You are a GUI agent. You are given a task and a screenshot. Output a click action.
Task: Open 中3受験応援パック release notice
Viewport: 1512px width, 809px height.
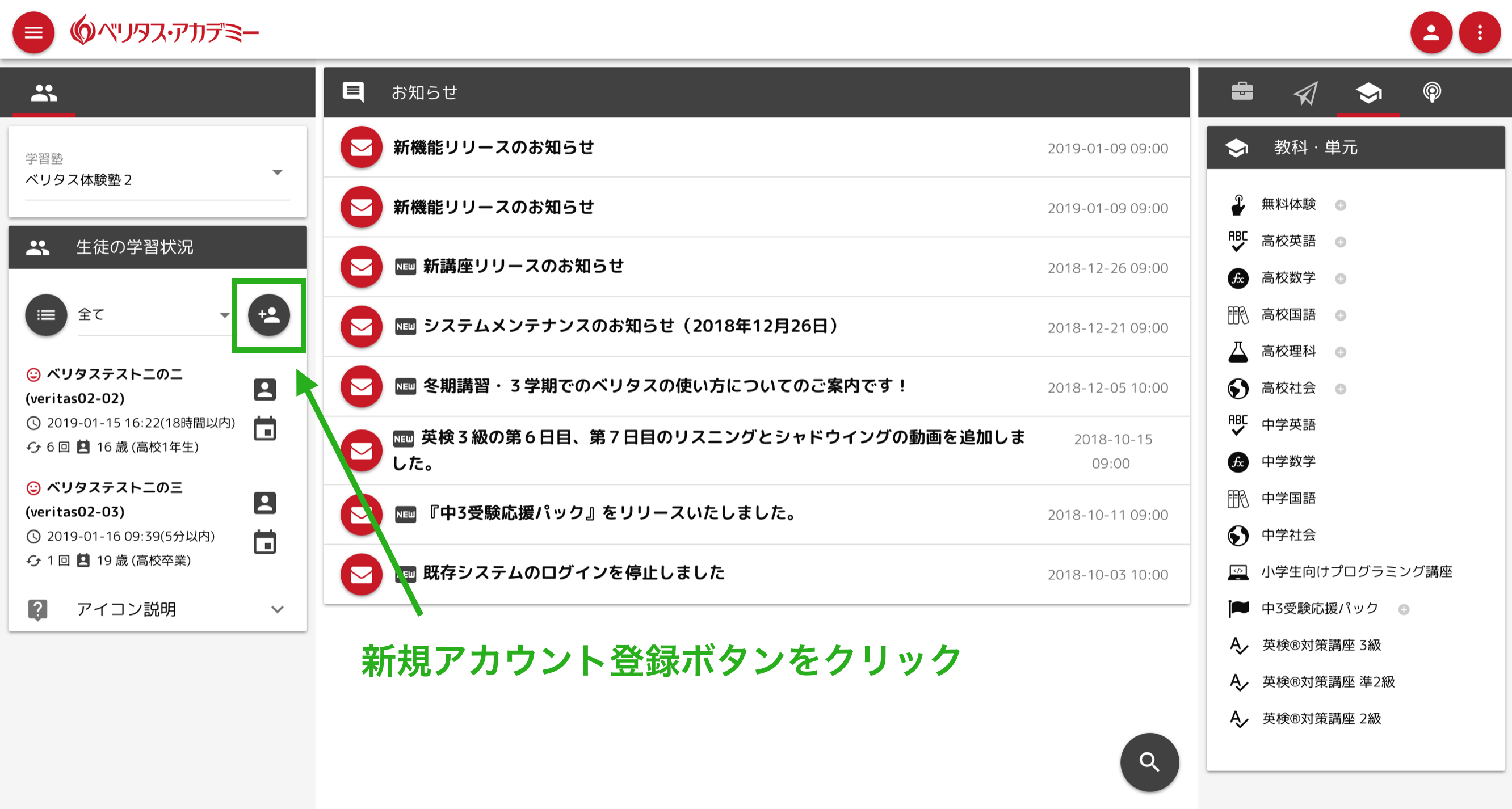pos(757,515)
